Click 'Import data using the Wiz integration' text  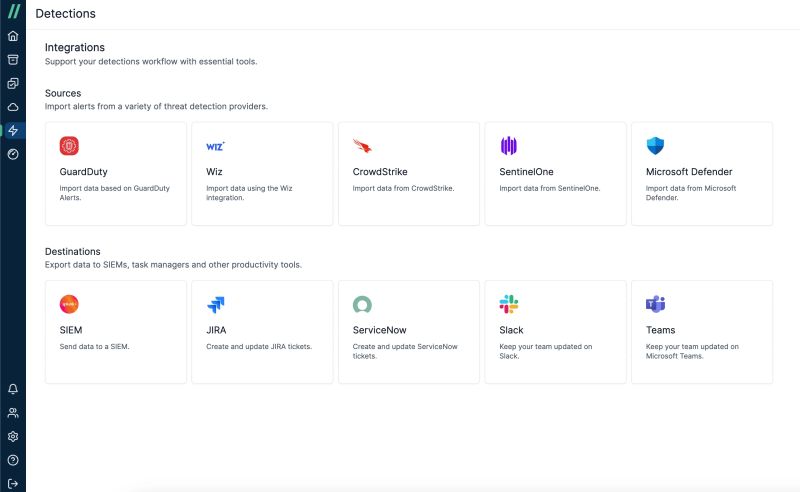249,193
